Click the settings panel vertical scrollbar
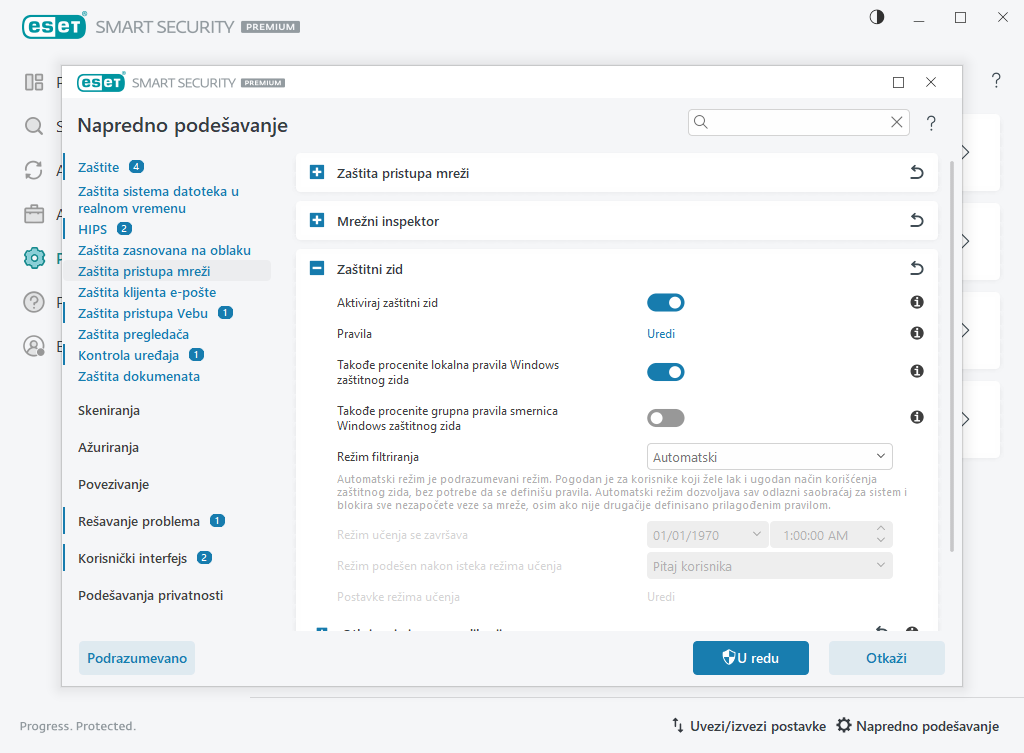This screenshot has width=1024, height=753. tap(951, 360)
